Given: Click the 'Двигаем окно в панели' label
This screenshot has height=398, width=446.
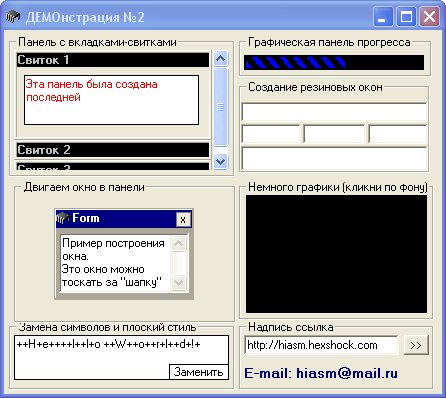Looking at the screenshot, I should tap(84, 187).
